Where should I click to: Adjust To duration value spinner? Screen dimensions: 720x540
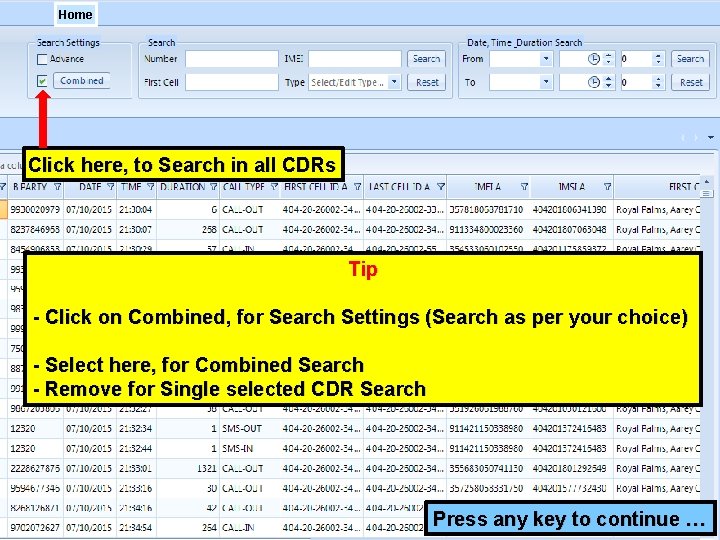658,83
